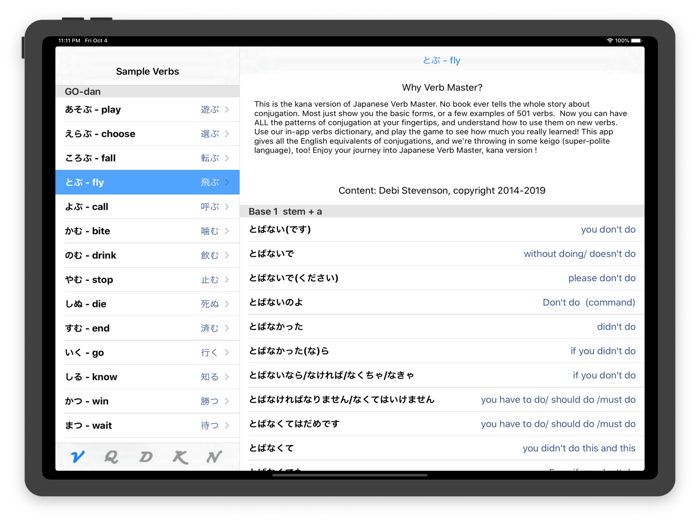
Task: Tap the Debi Stevenson copyright line
Action: (x=442, y=191)
